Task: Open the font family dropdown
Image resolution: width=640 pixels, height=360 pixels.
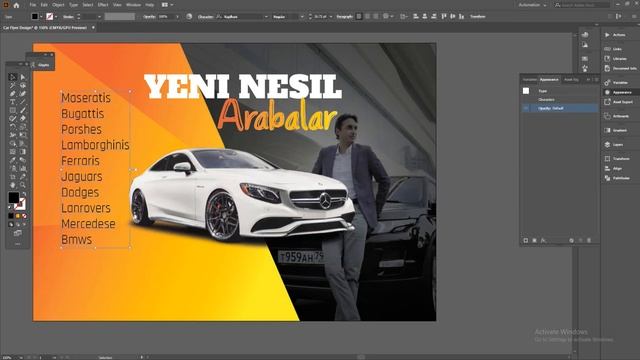Action: click(266, 17)
